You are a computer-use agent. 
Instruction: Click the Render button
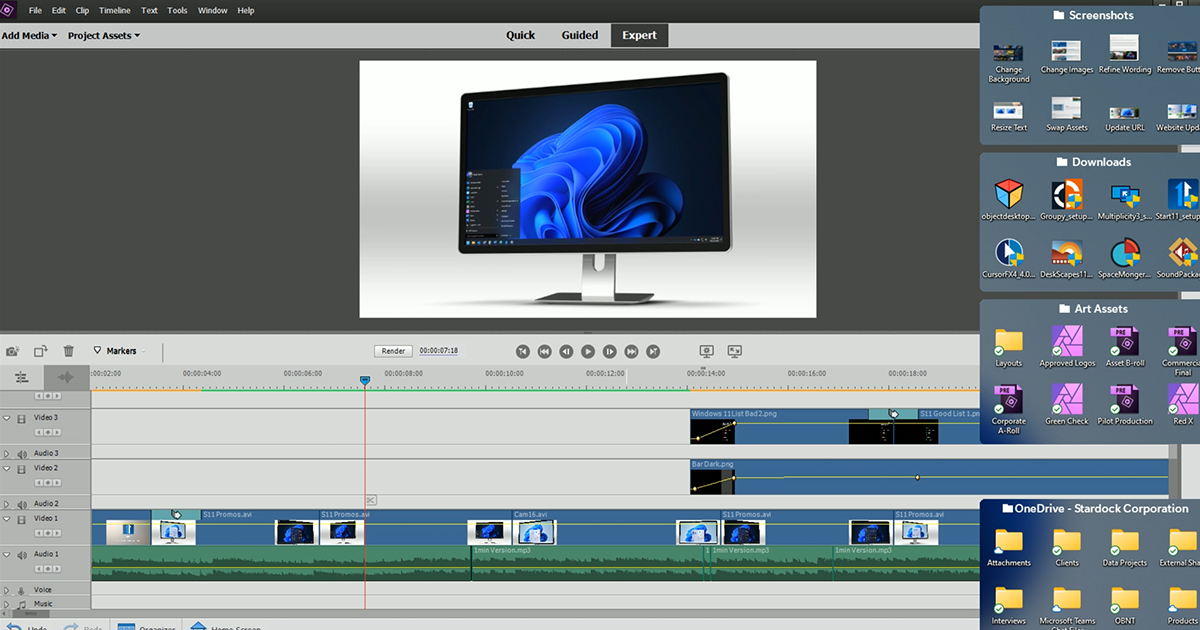[394, 351]
